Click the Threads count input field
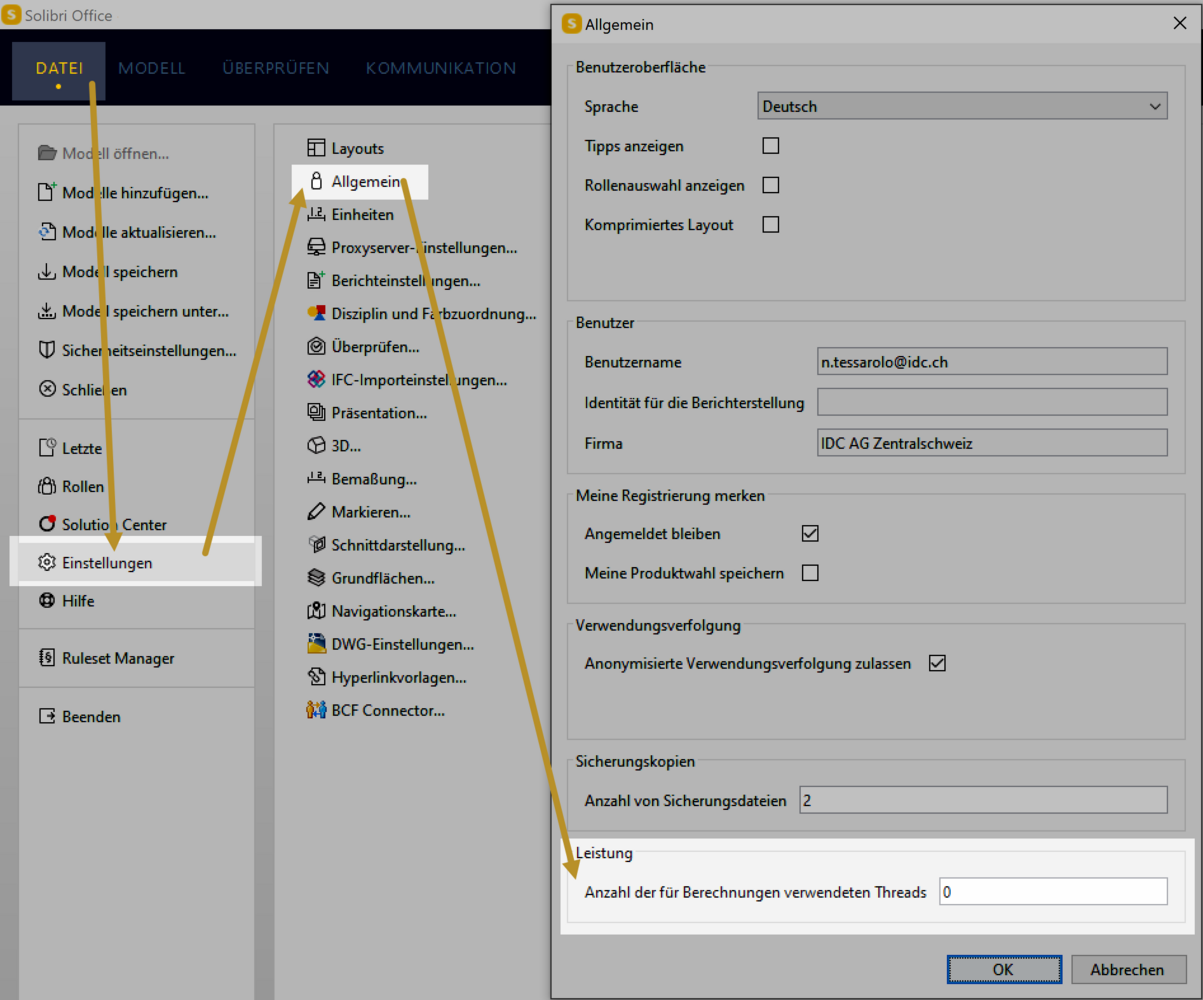 click(1053, 891)
